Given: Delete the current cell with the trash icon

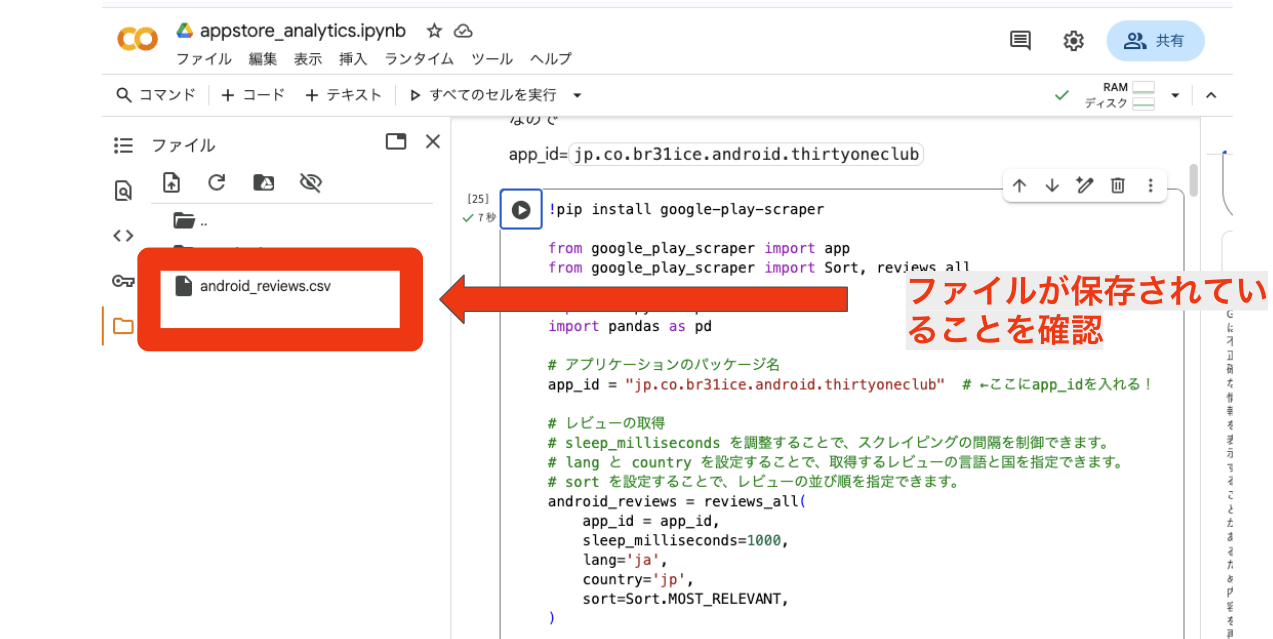Looking at the screenshot, I should coord(1117,186).
